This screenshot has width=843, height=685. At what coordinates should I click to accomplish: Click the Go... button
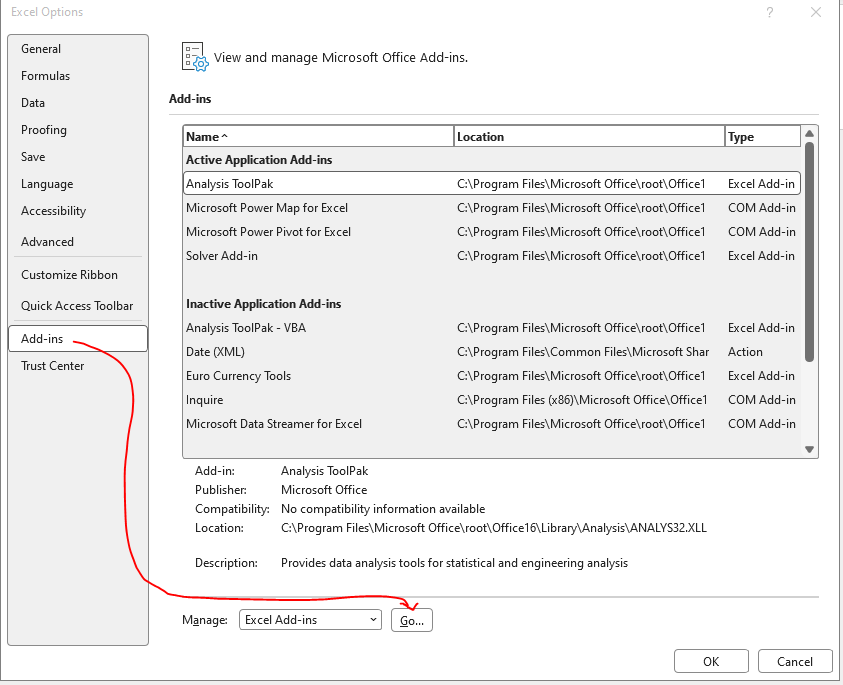(x=412, y=620)
